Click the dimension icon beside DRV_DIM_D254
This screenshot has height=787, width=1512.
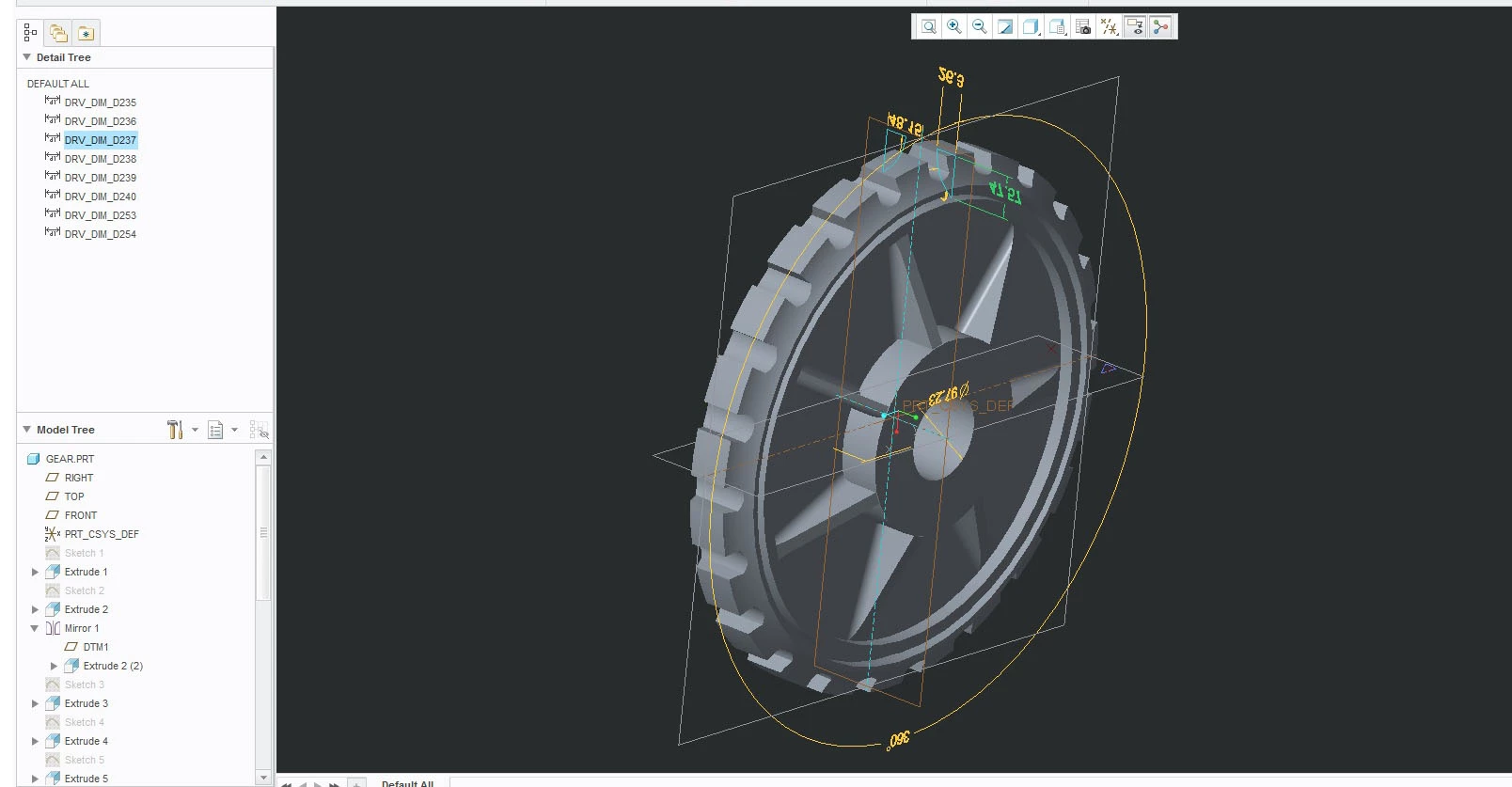pyautogui.click(x=53, y=232)
